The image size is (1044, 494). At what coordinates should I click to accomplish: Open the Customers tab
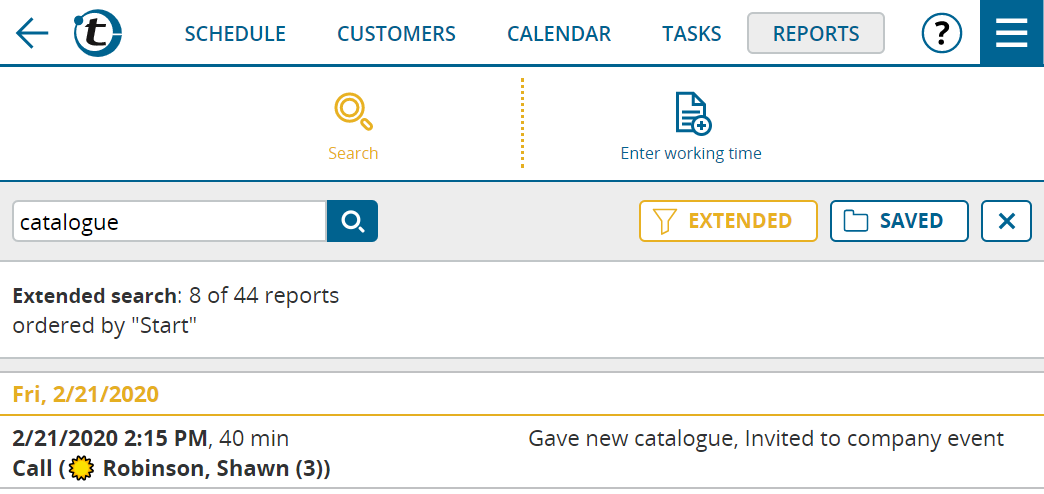coord(396,33)
